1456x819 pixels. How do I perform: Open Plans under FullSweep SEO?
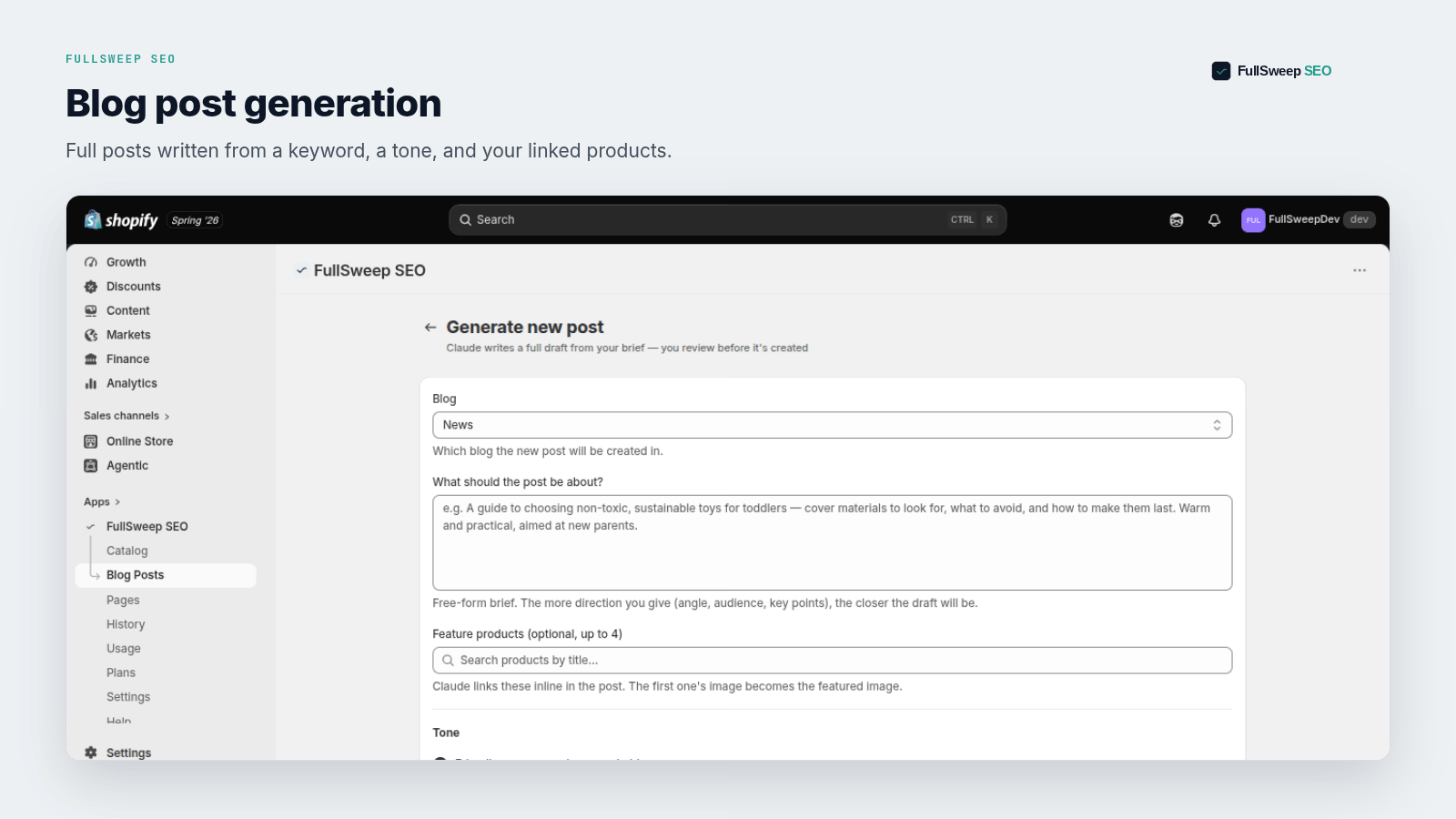pos(121,672)
